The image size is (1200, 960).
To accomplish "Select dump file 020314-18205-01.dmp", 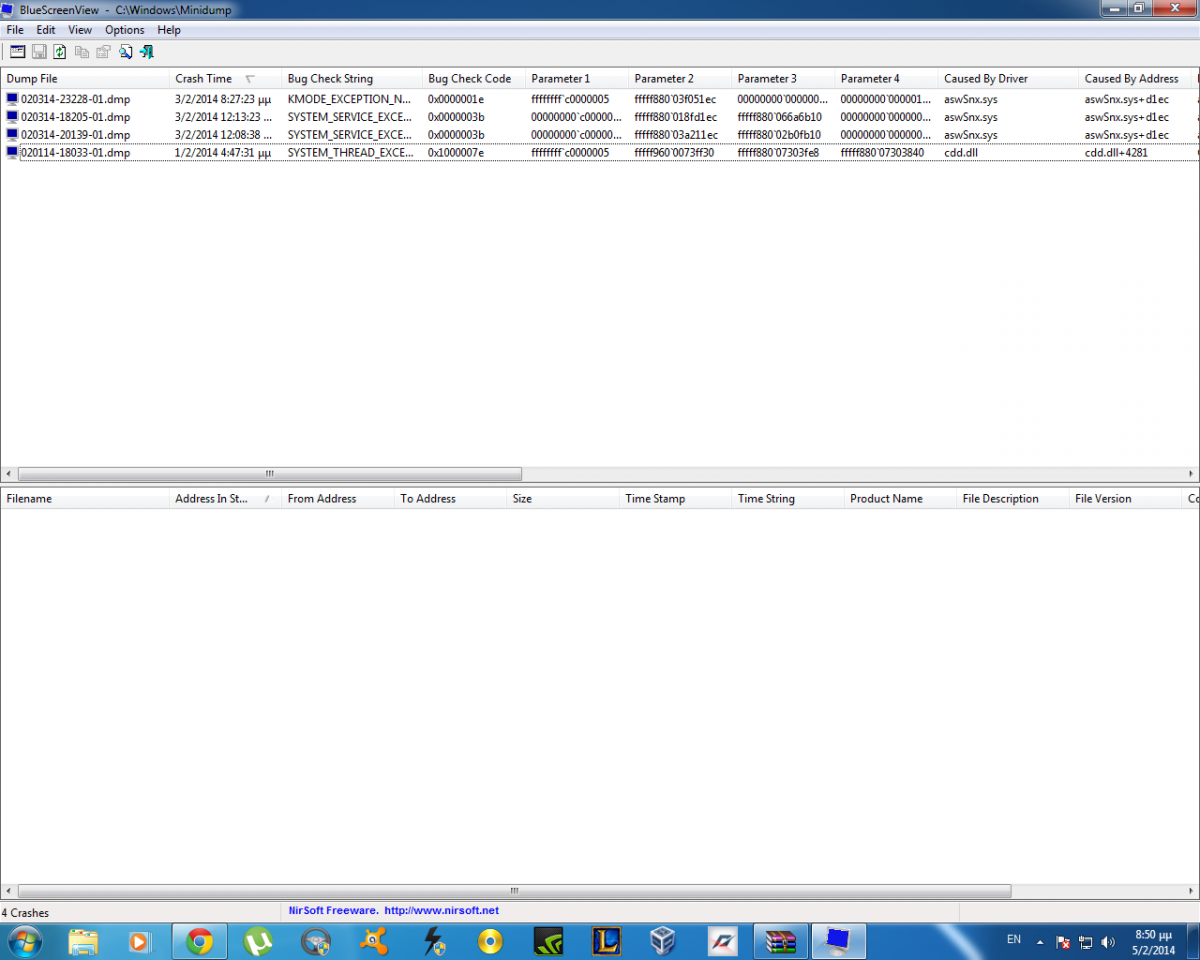I will tap(75, 117).
